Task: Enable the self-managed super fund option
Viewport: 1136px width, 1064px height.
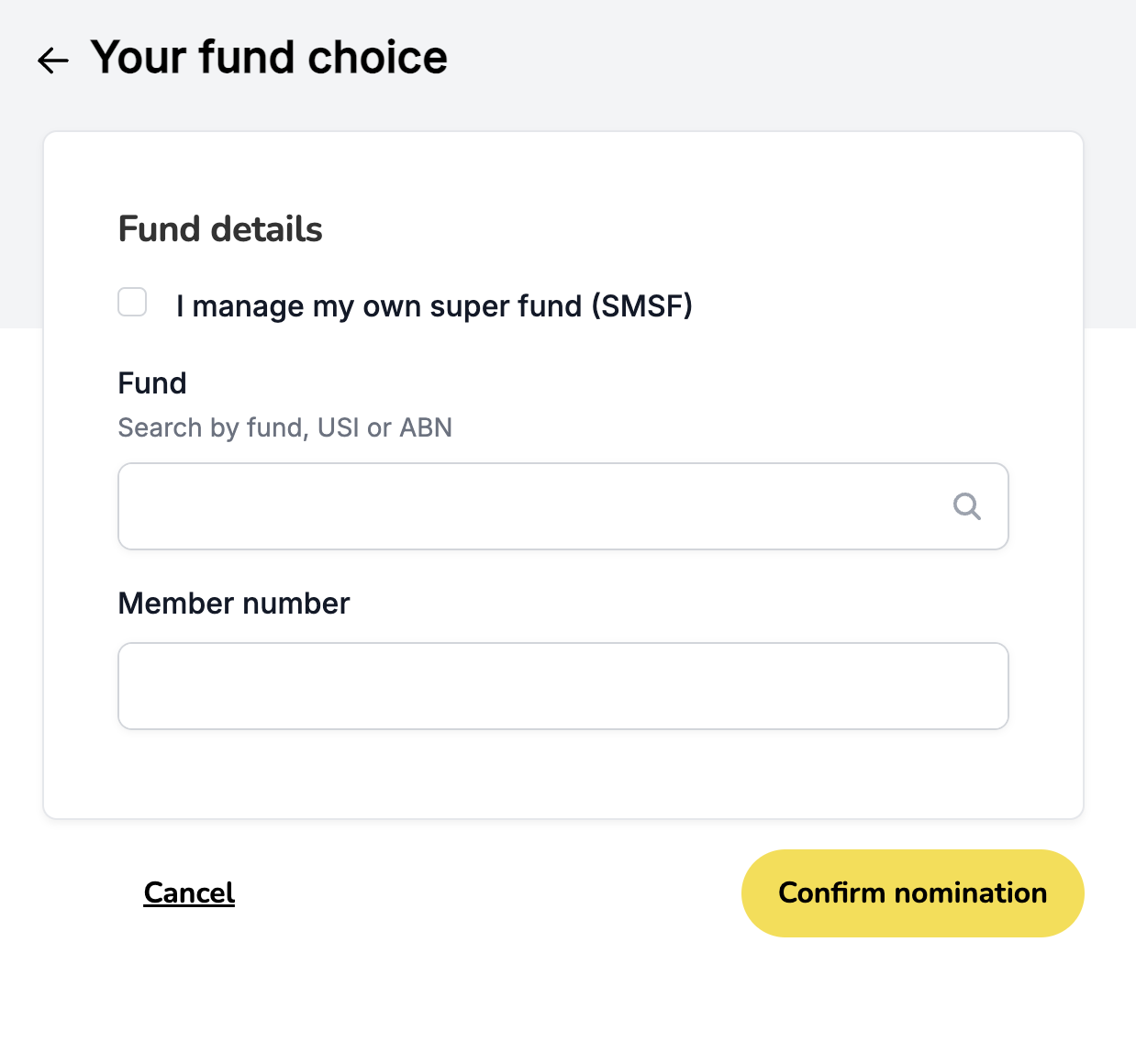Action: [x=132, y=302]
